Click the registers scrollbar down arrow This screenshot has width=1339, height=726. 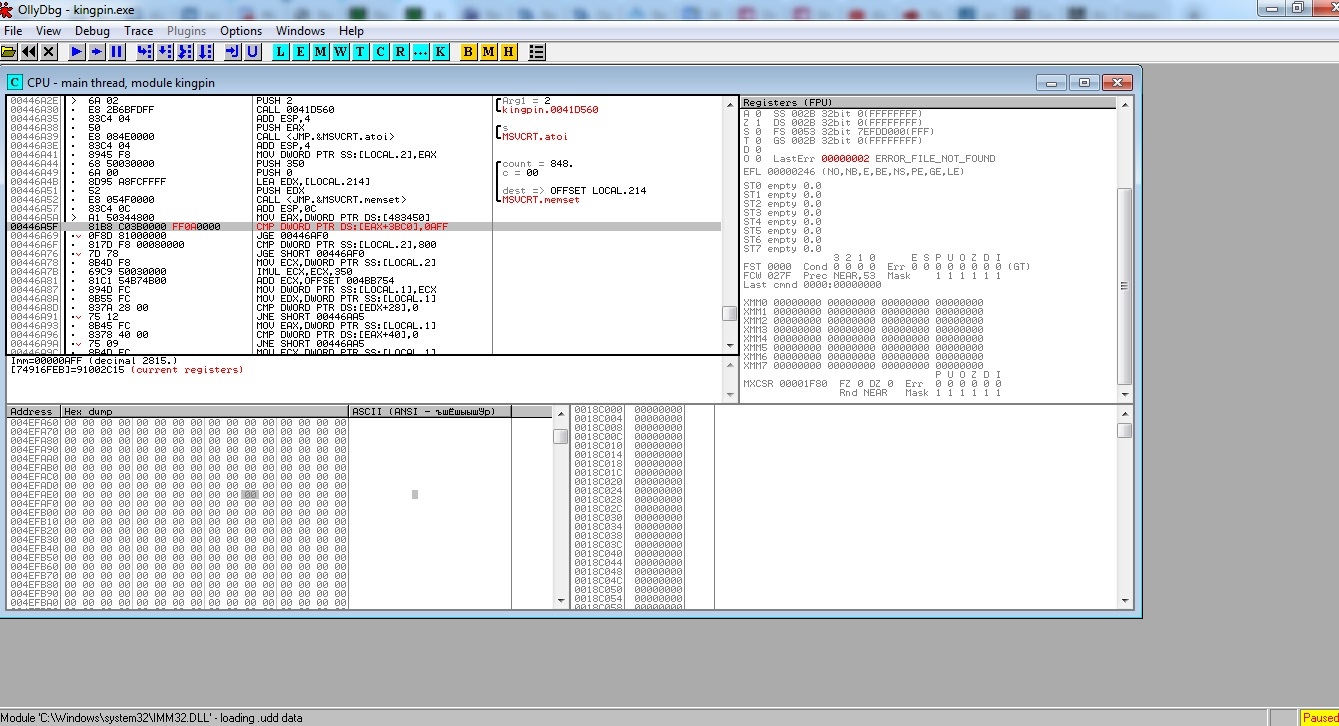pos(1124,395)
